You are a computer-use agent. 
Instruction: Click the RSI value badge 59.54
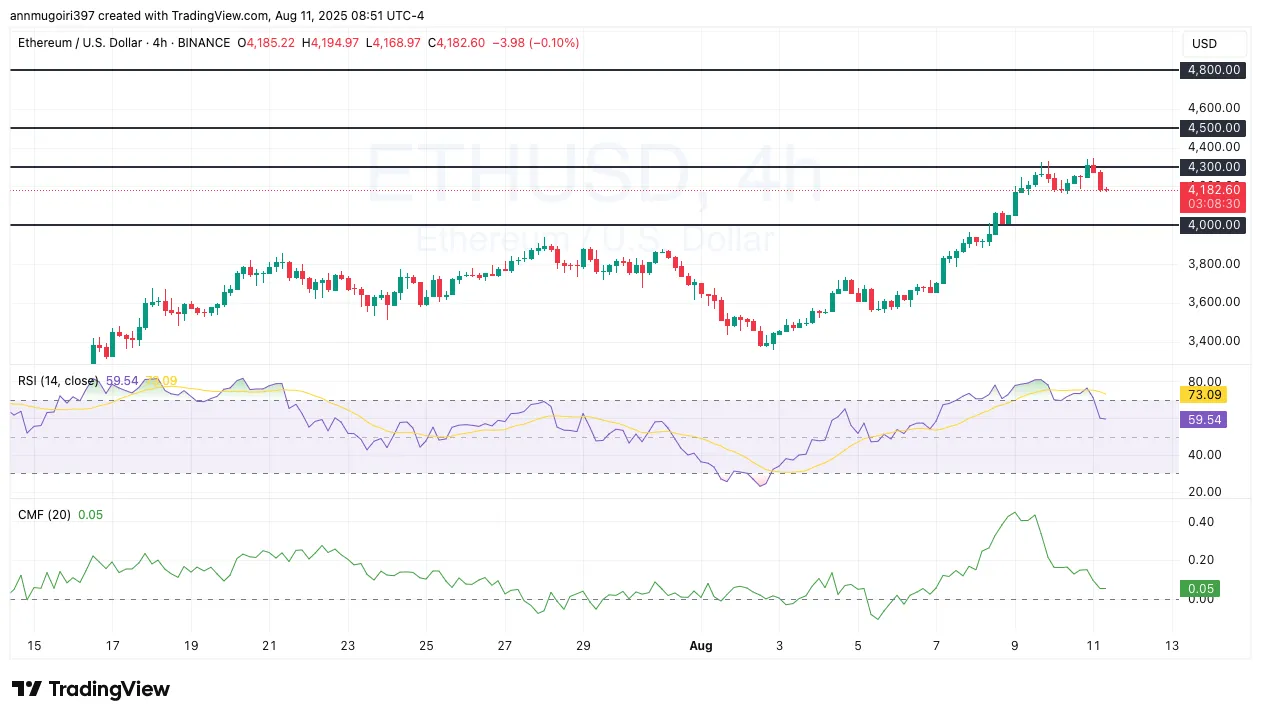[1203, 419]
